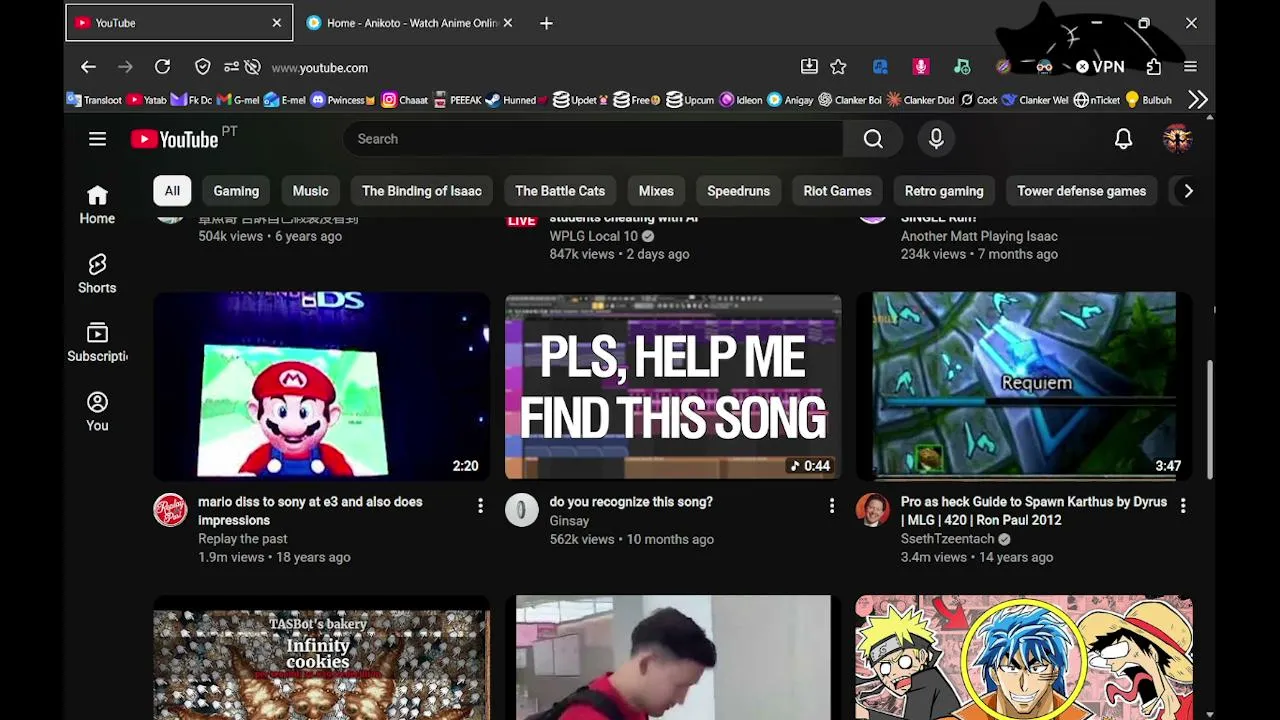Go back with browser back arrow

pos(88,67)
